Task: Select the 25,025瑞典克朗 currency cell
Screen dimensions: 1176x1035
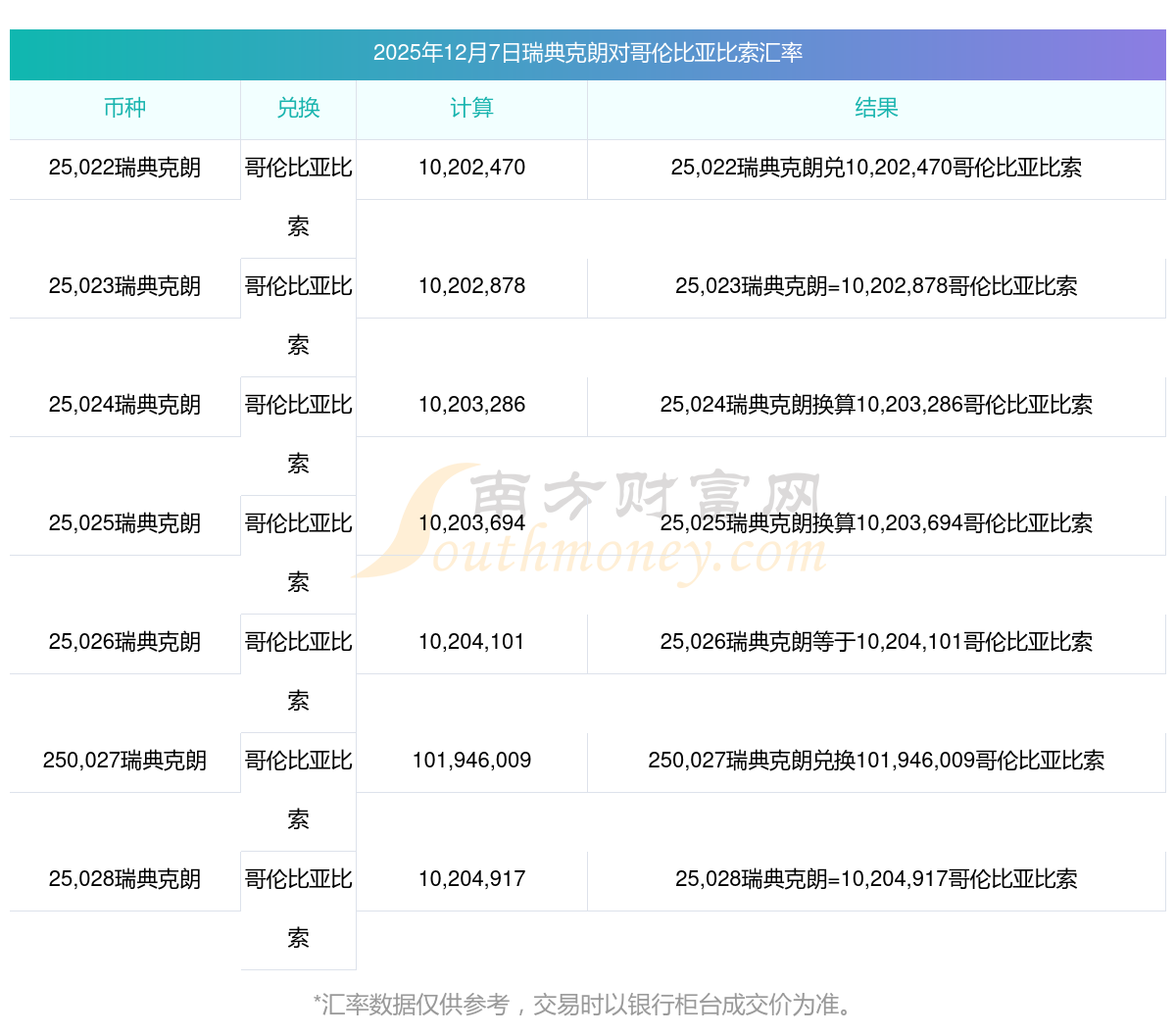Action: coord(124,523)
